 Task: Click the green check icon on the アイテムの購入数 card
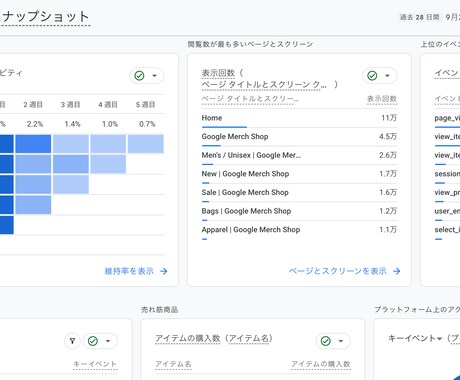point(326,341)
